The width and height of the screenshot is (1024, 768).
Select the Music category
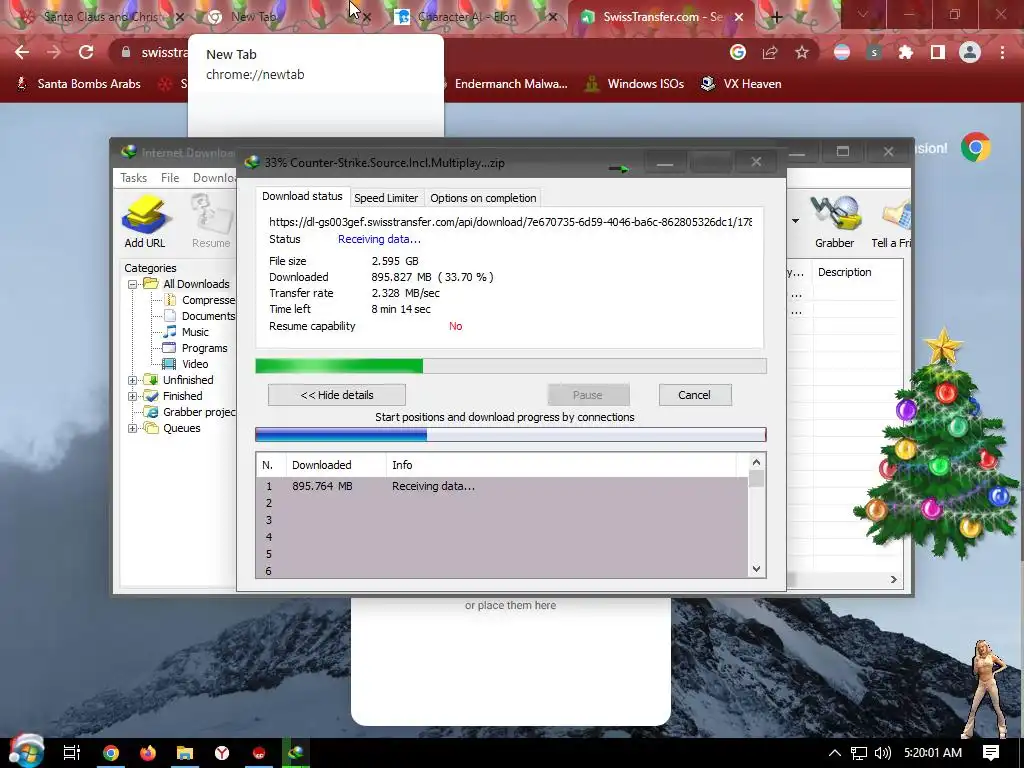[186, 332]
